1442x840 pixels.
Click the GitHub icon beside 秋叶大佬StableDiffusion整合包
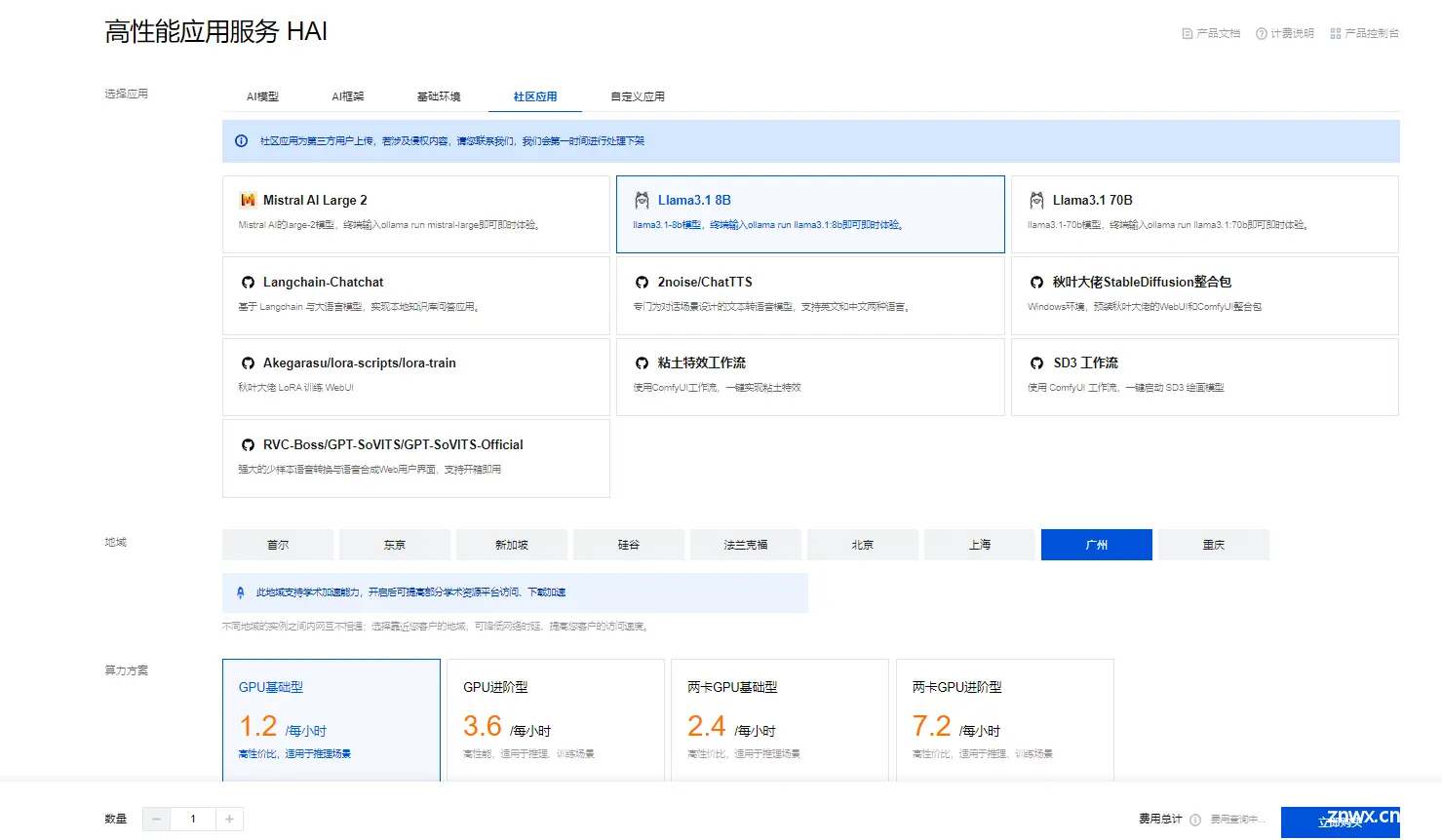point(1036,282)
